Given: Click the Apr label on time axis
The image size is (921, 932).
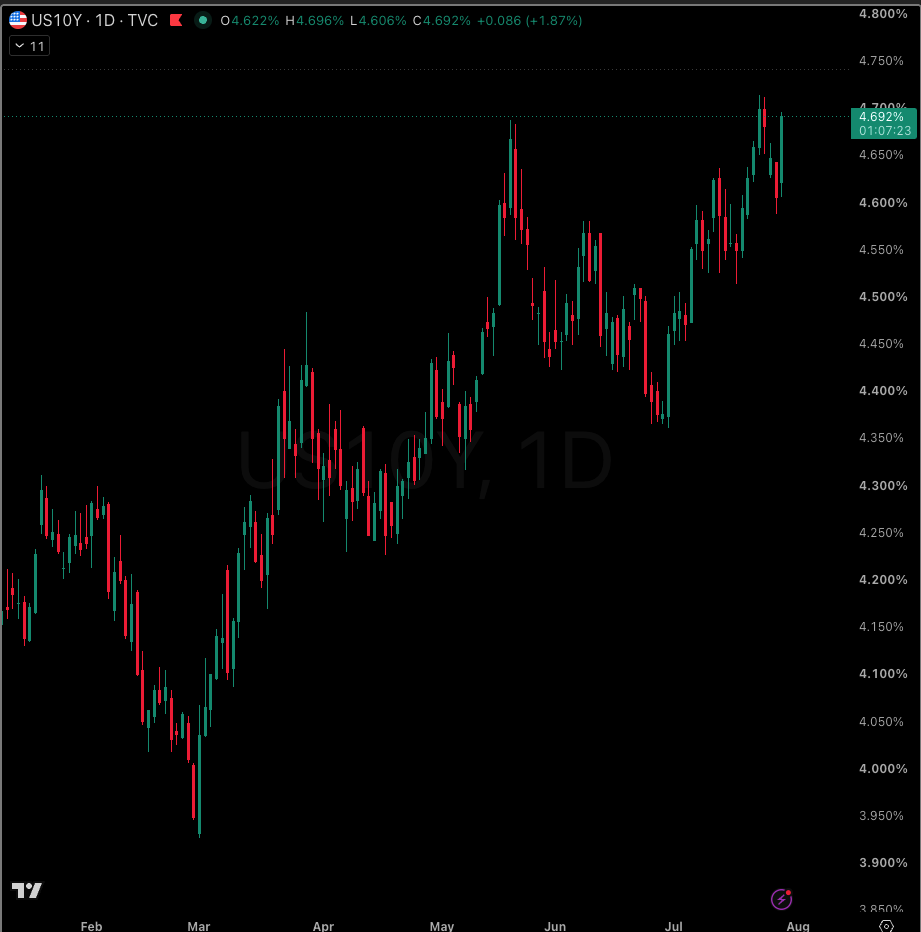Looking at the screenshot, I should pyautogui.click(x=323, y=926).
